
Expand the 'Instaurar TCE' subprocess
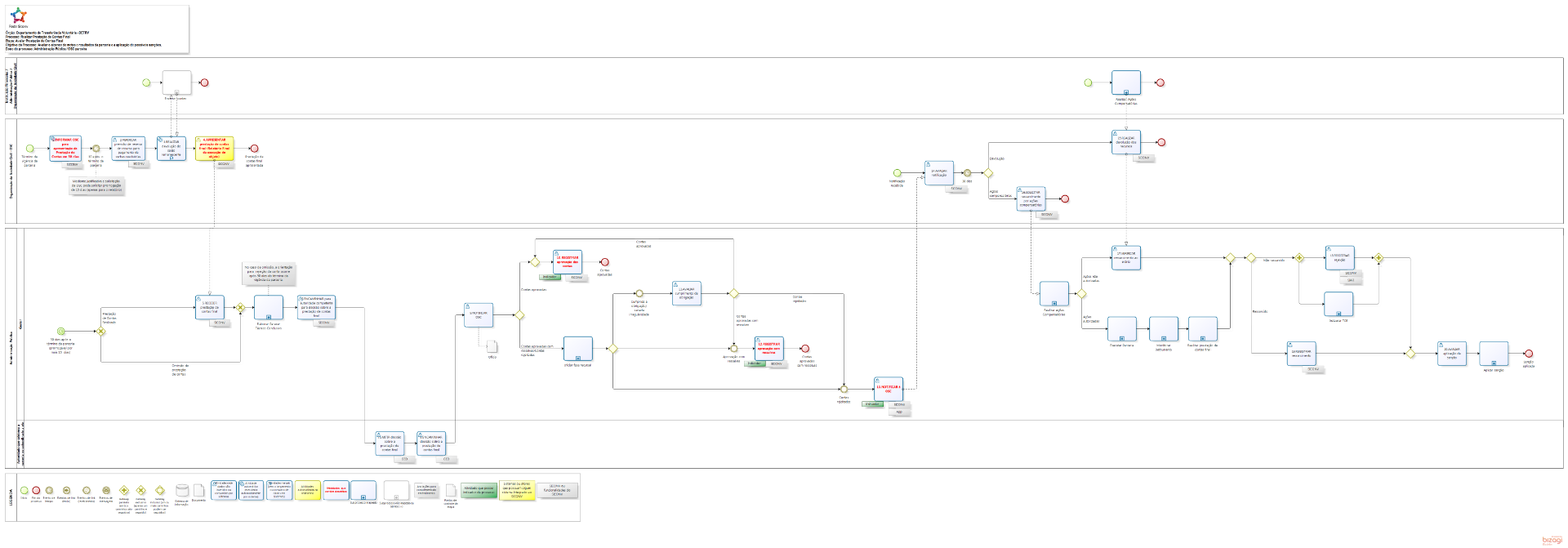point(1339,305)
